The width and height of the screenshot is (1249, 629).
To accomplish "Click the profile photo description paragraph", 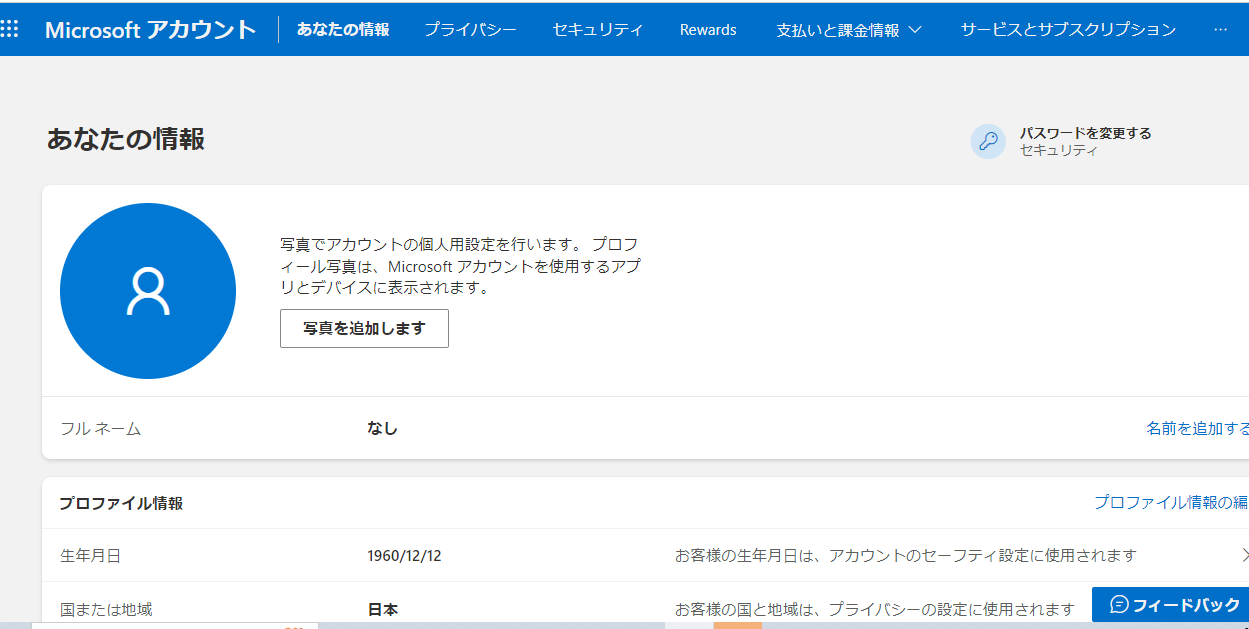I will tap(461, 266).
